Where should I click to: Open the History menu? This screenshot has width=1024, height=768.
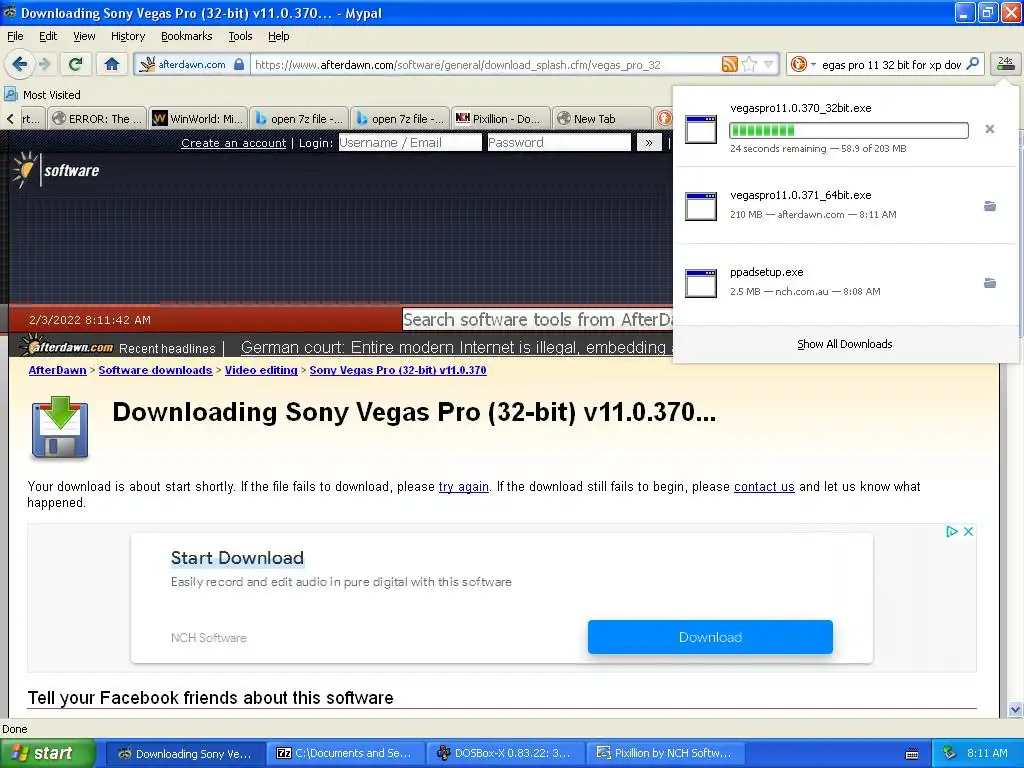coord(127,36)
